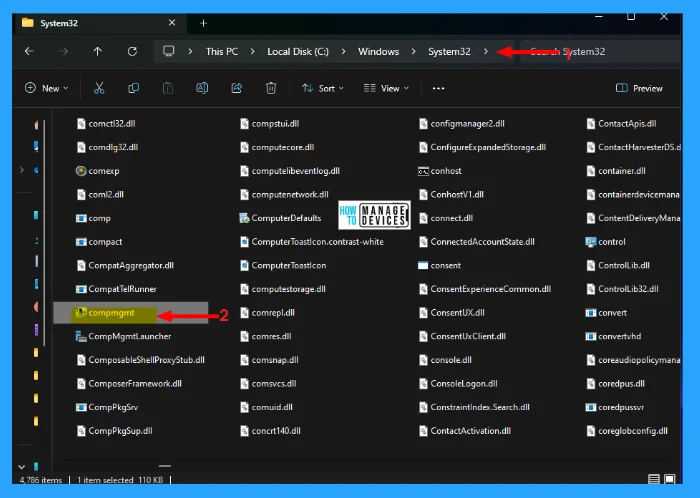Viewport: 700px width, 498px height.
Task: Toggle the Preview pane
Action: [x=639, y=88]
